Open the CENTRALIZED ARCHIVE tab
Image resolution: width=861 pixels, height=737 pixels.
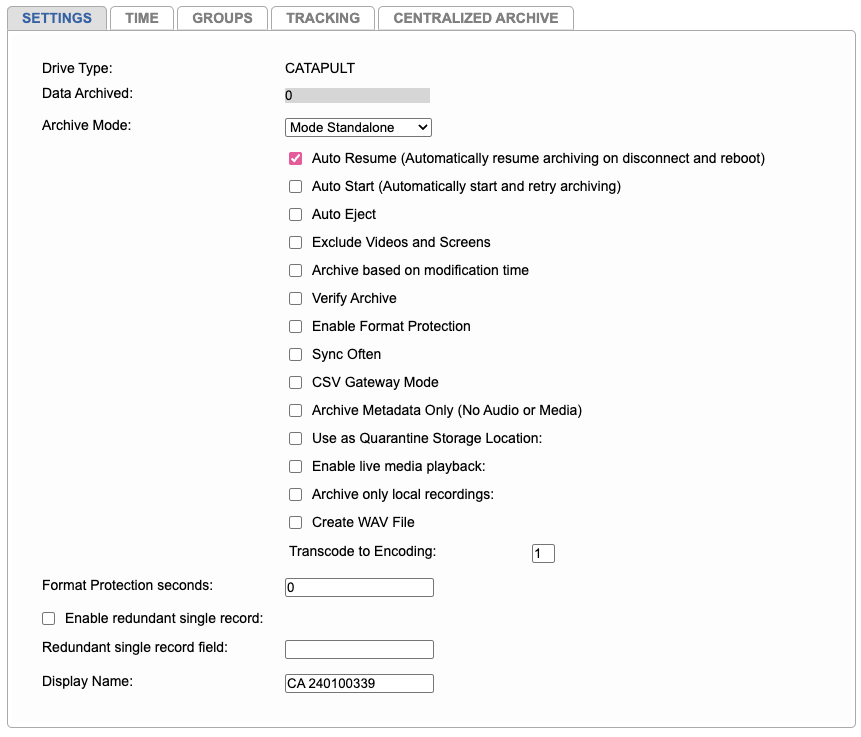tap(475, 17)
